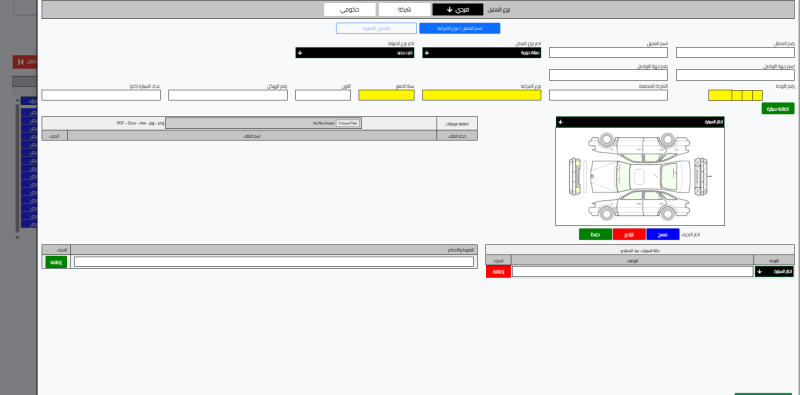
Task: Click the اسم جهة التواصل contact name field
Action: click(735, 75)
